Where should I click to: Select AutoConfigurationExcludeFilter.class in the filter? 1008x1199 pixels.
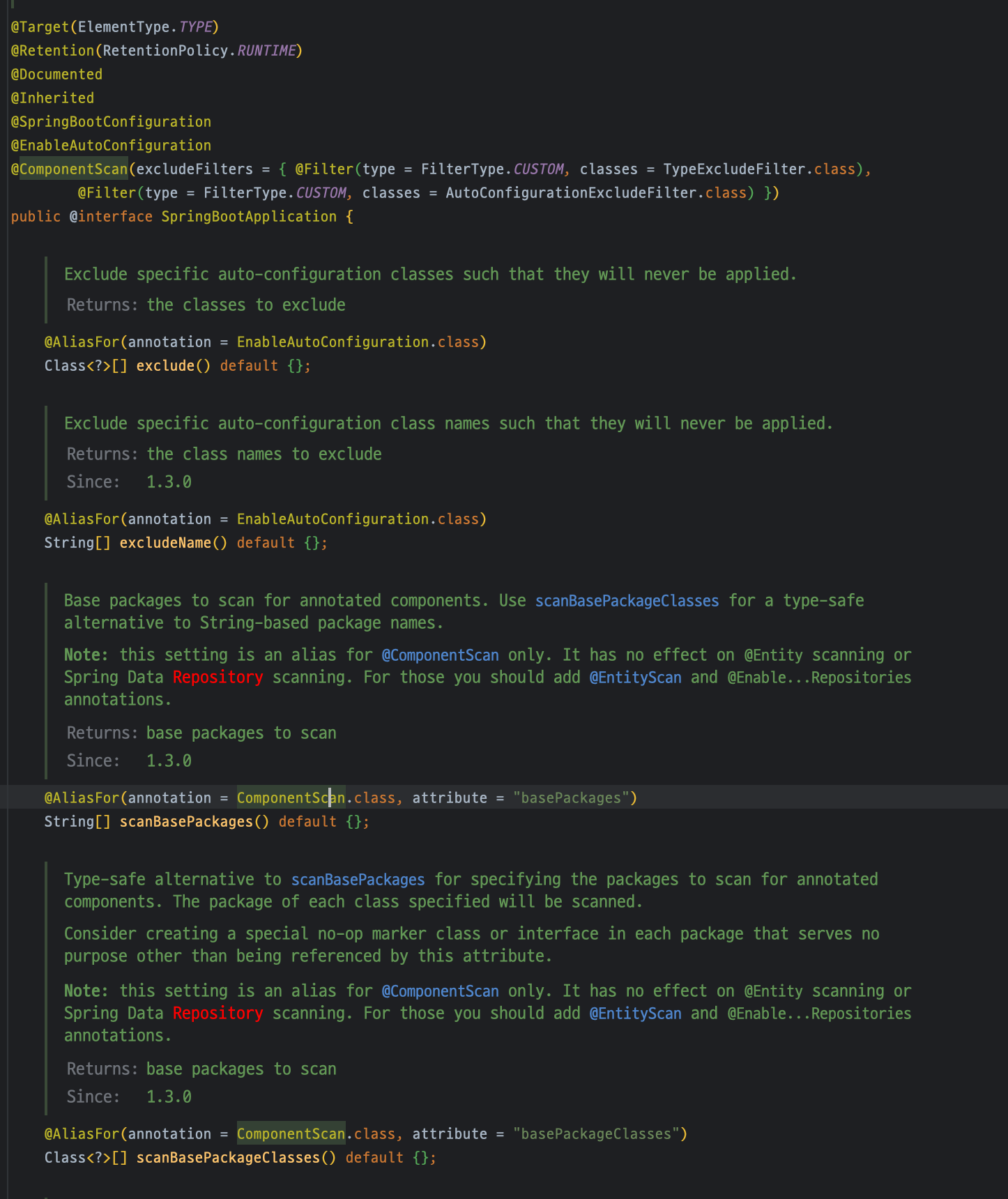click(x=596, y=193)
